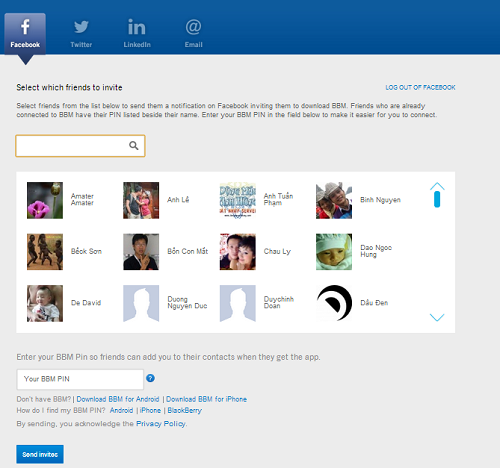Click the magnifier search icon
Screen dimensions: 500x468
(x=134, y=145)
